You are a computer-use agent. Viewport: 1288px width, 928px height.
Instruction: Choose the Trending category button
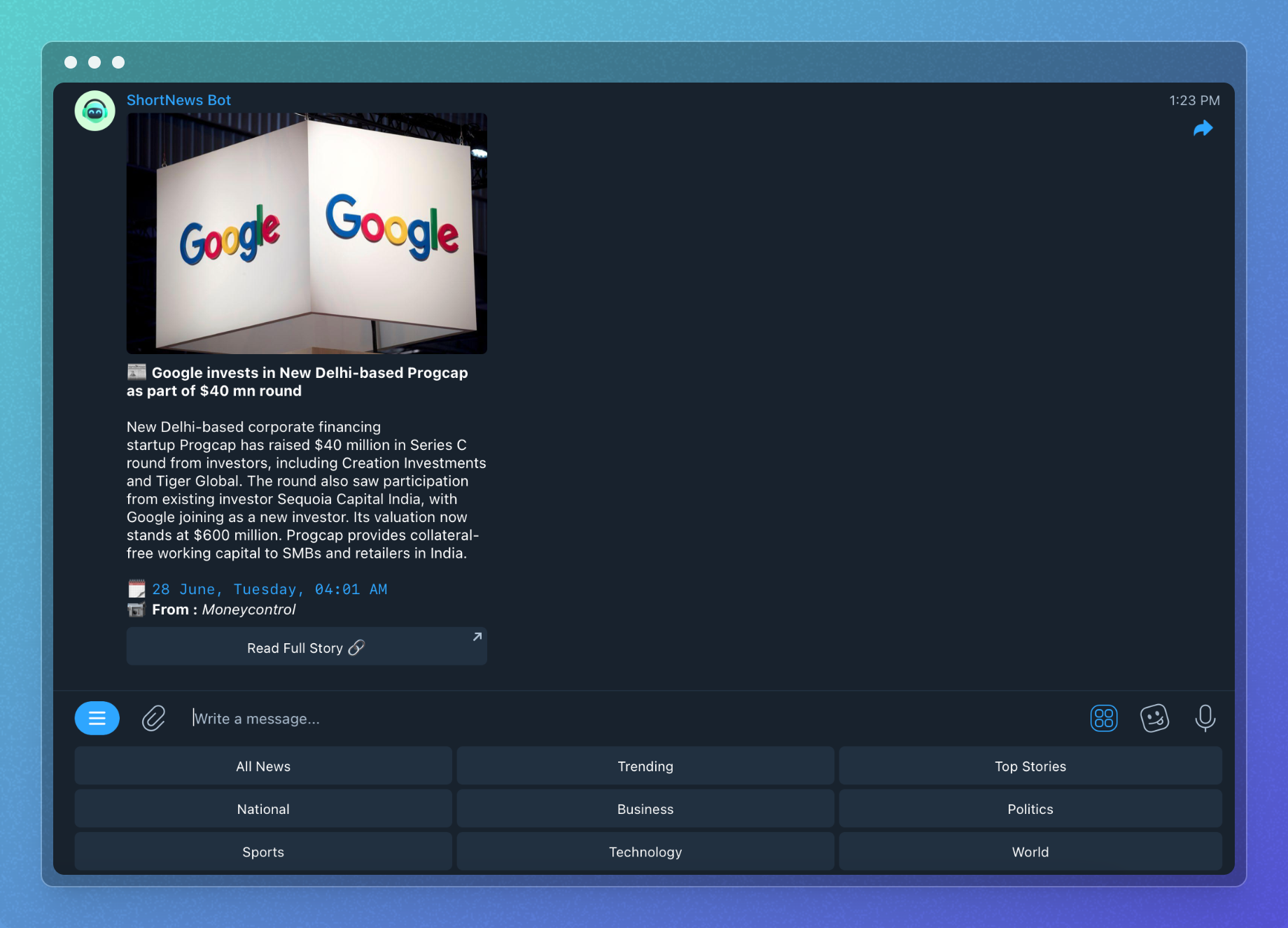(x=645, y=766)
